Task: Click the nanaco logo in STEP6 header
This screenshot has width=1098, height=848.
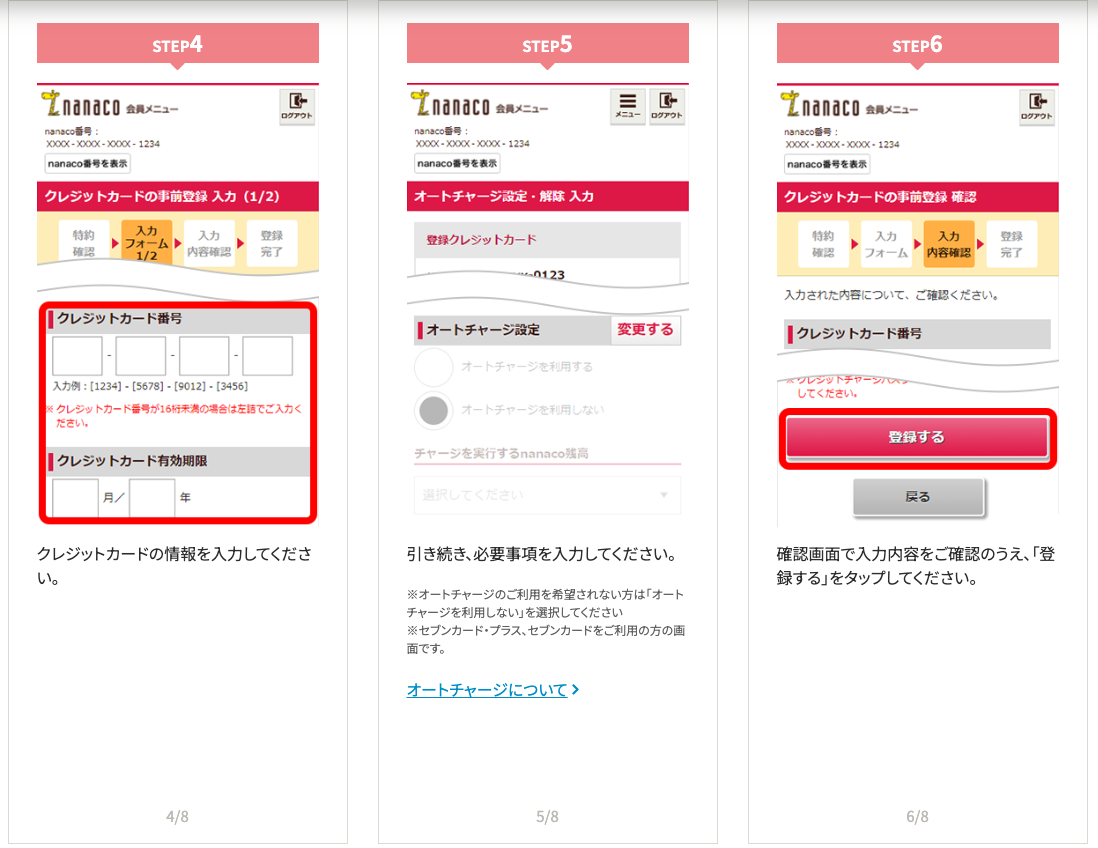Action: pos(821,105)
